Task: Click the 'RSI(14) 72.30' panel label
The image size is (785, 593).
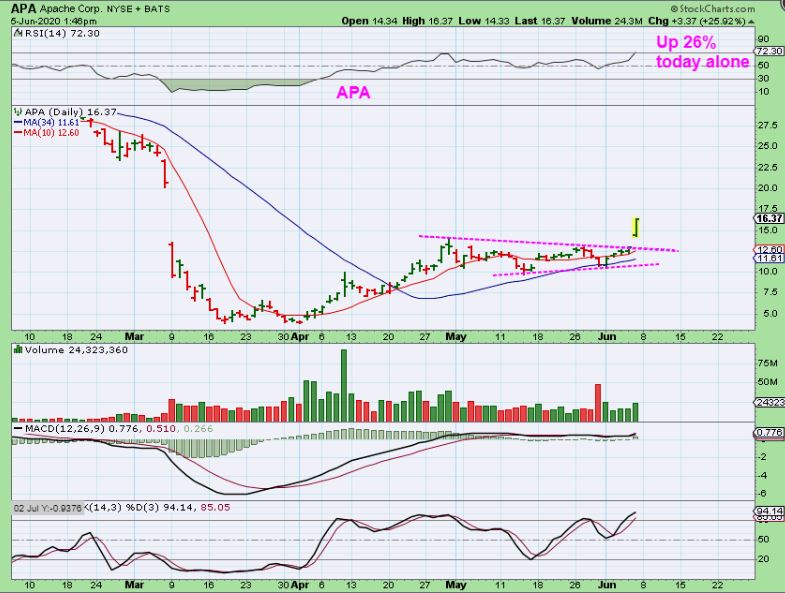Action: coord(61,33)
